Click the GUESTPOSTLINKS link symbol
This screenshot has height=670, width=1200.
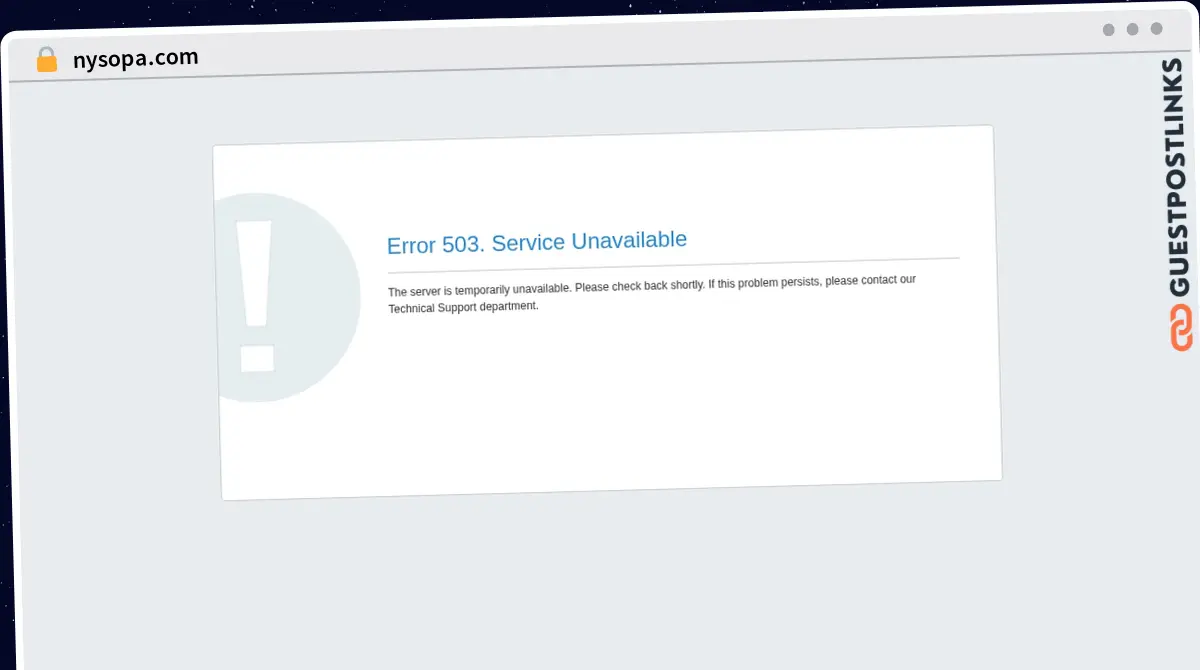[1181, 329]
